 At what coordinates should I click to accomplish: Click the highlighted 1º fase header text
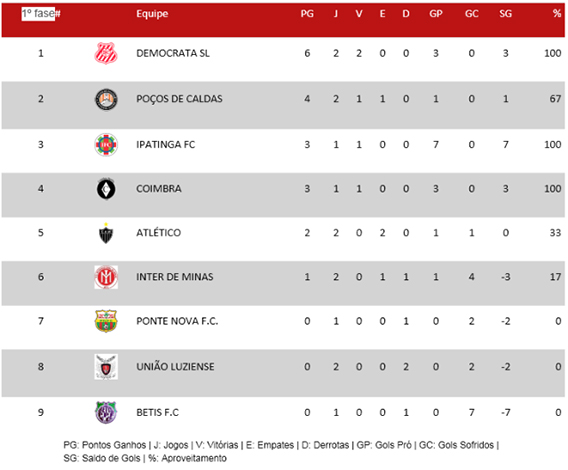click(38, 14)
